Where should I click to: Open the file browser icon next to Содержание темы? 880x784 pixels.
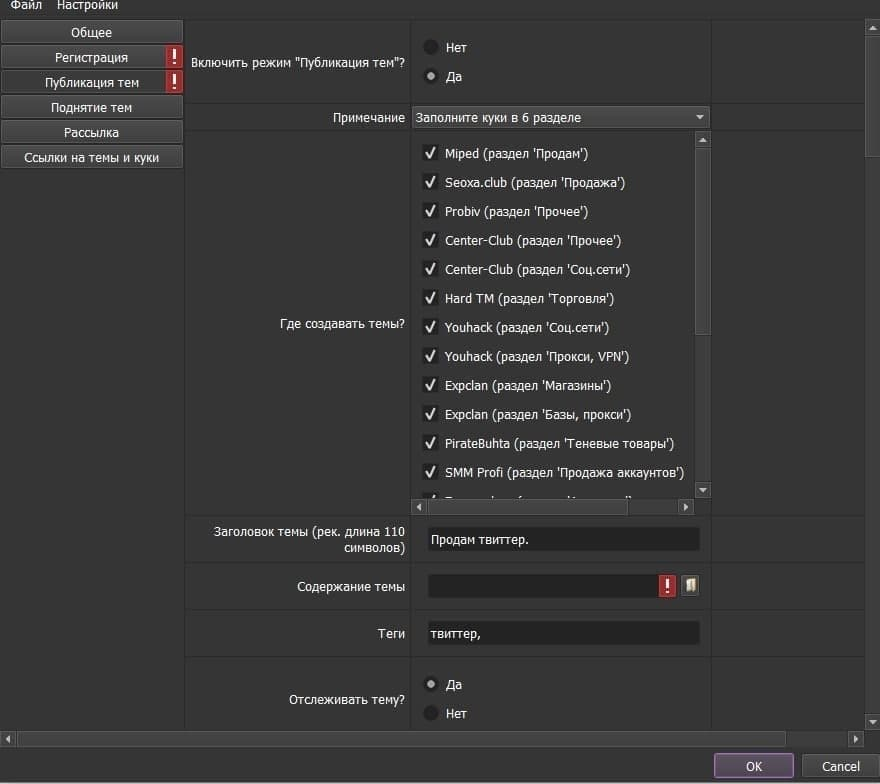pyautogui.click(x=690, y=585)
